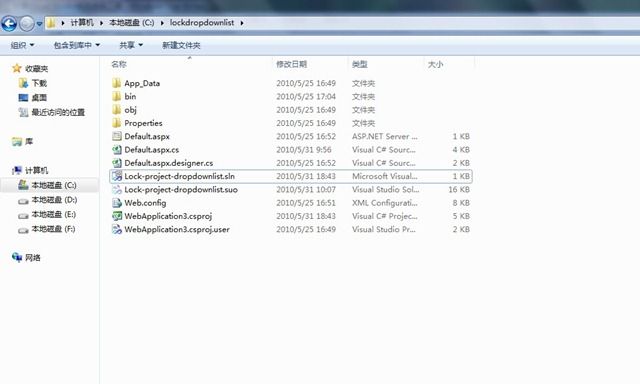Click the 16 KB size cell
Screen dimensions: 640x384
pyautogui.click(x=459, y=189)
